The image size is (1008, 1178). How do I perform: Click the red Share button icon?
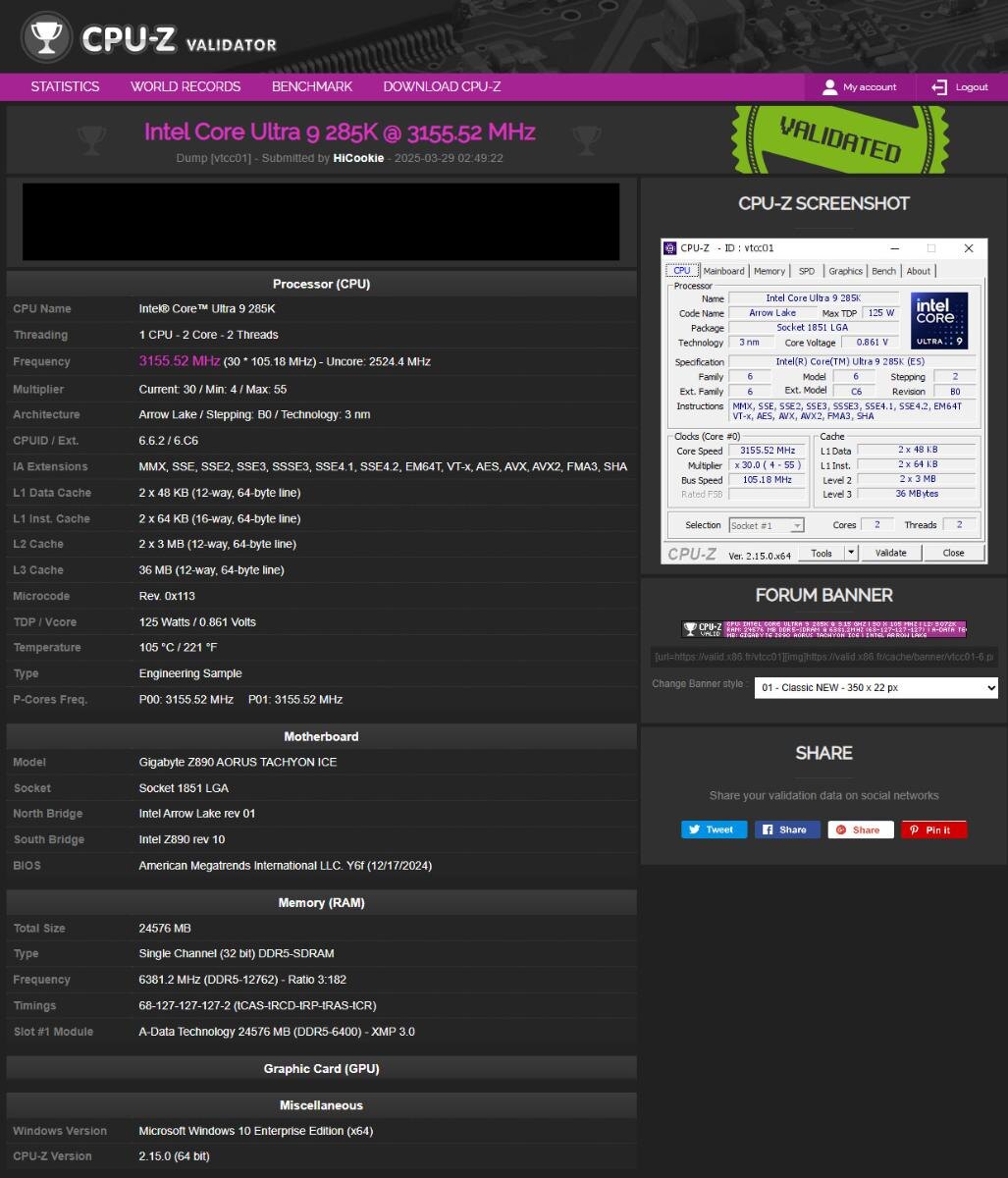pyautogui.click(x=840, y=830)
